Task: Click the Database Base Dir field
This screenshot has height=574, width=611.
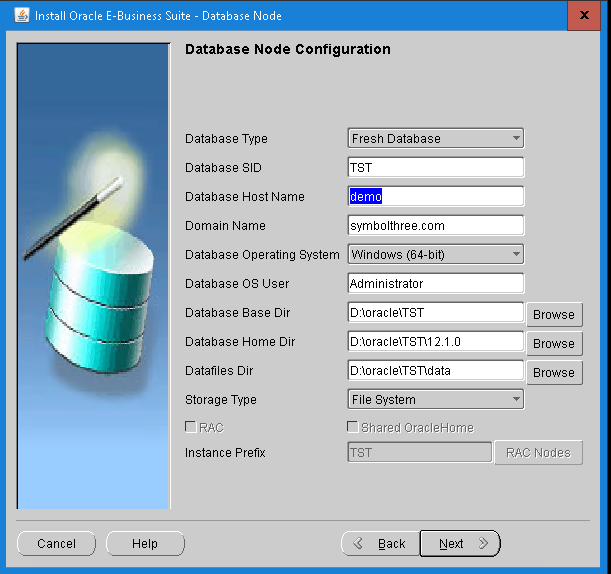Action: pos(435,312)
